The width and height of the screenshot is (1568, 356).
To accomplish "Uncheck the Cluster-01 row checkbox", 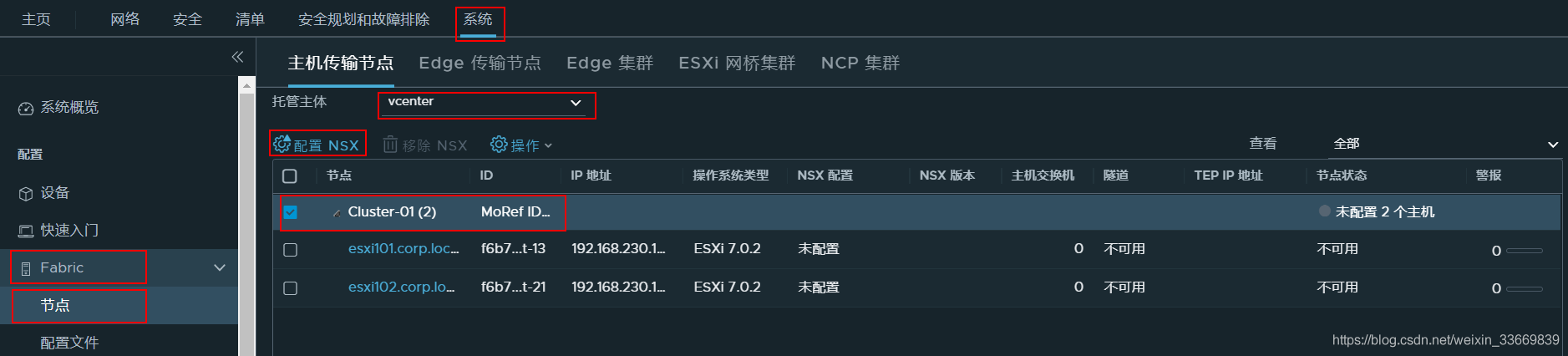I will (x=290, y=212).
